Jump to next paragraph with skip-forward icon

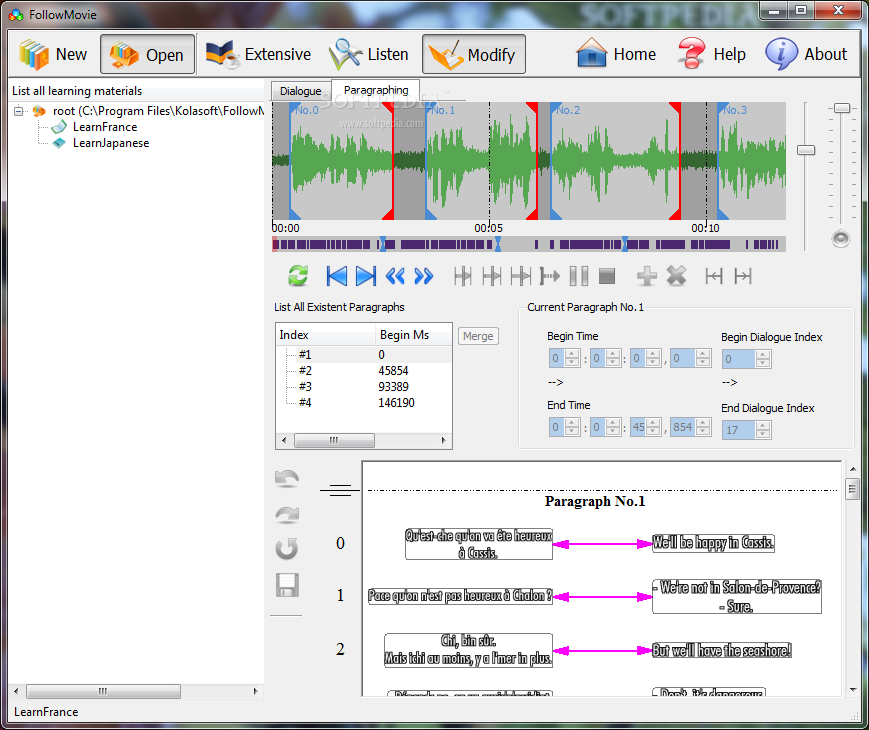pos(366,276)
